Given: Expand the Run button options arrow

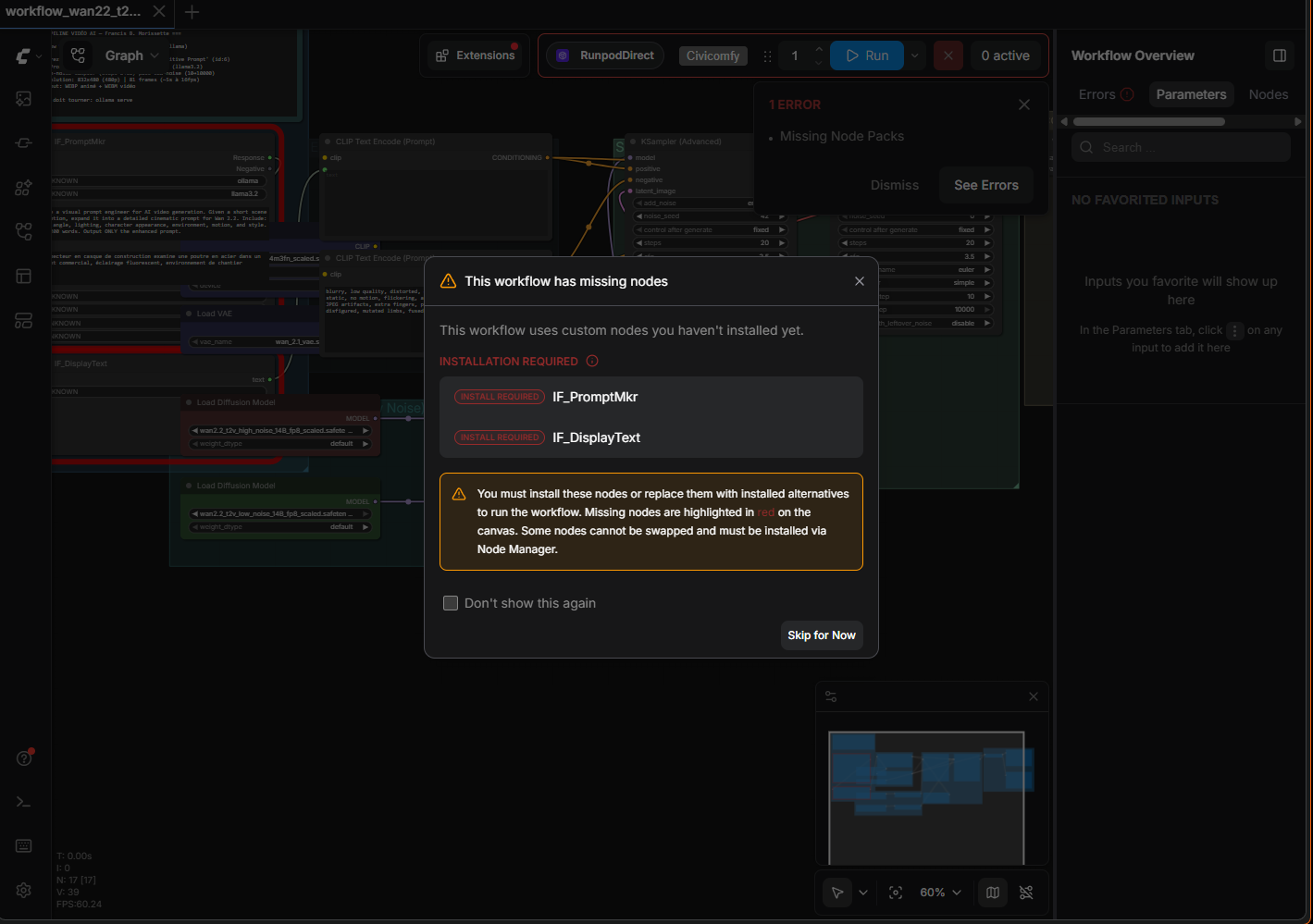Looking at the screenshot, I should (x=914, y=55).
